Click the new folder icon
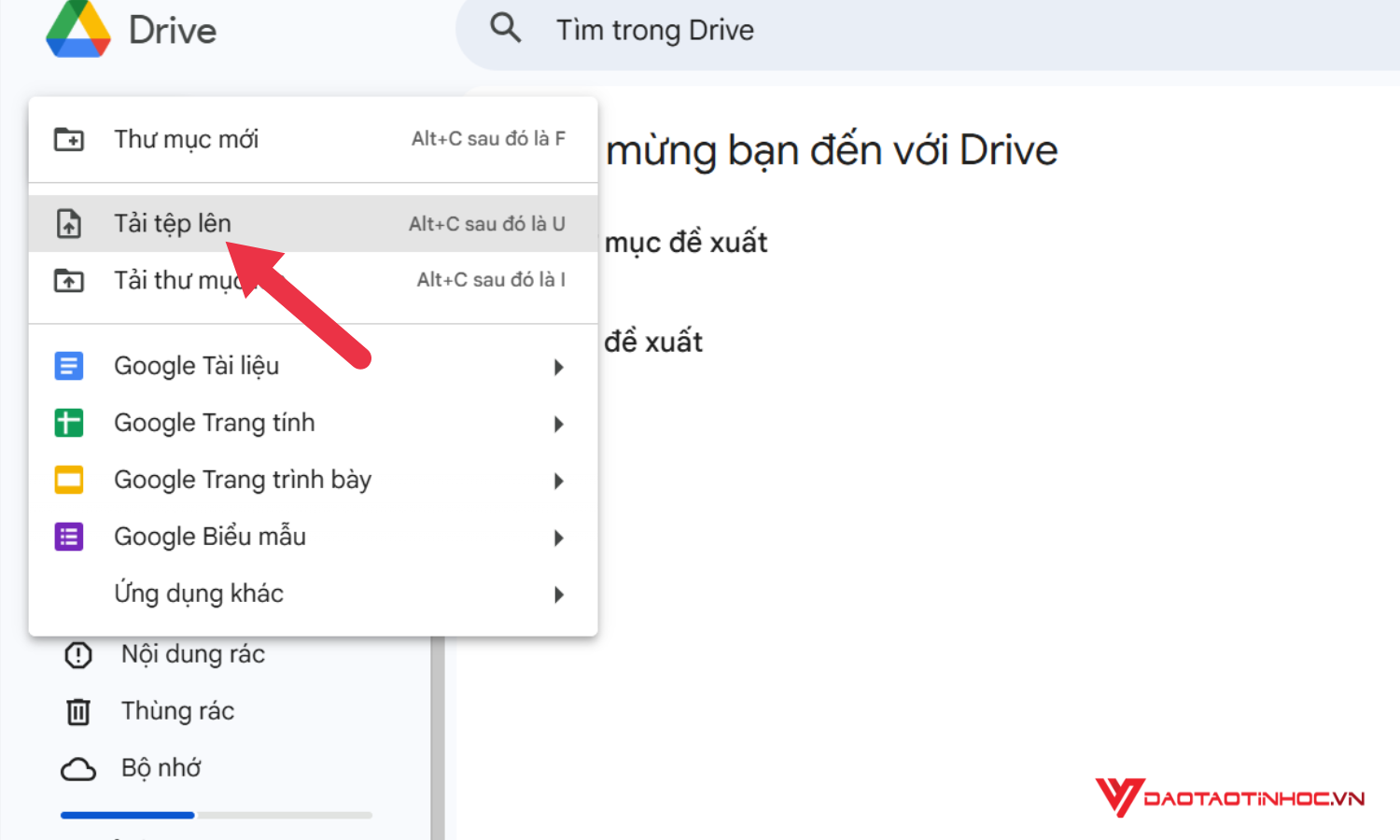The width and height of the screenshot is (1400, 840). pyautogui.click(x=69, y=140)
